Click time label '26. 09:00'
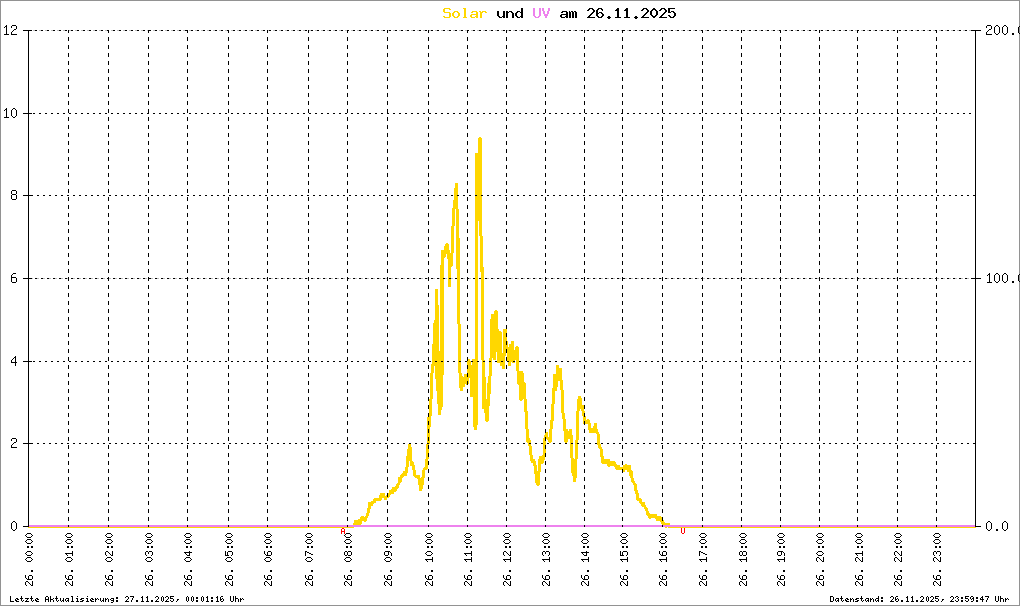This screenshot has height=606, width=1020. tap(388, 559)
